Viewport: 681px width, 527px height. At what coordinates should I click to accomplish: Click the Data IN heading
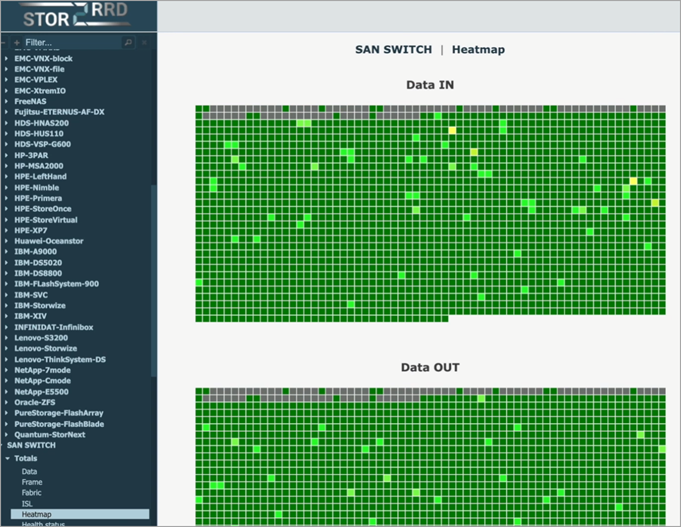coord(430,85)
